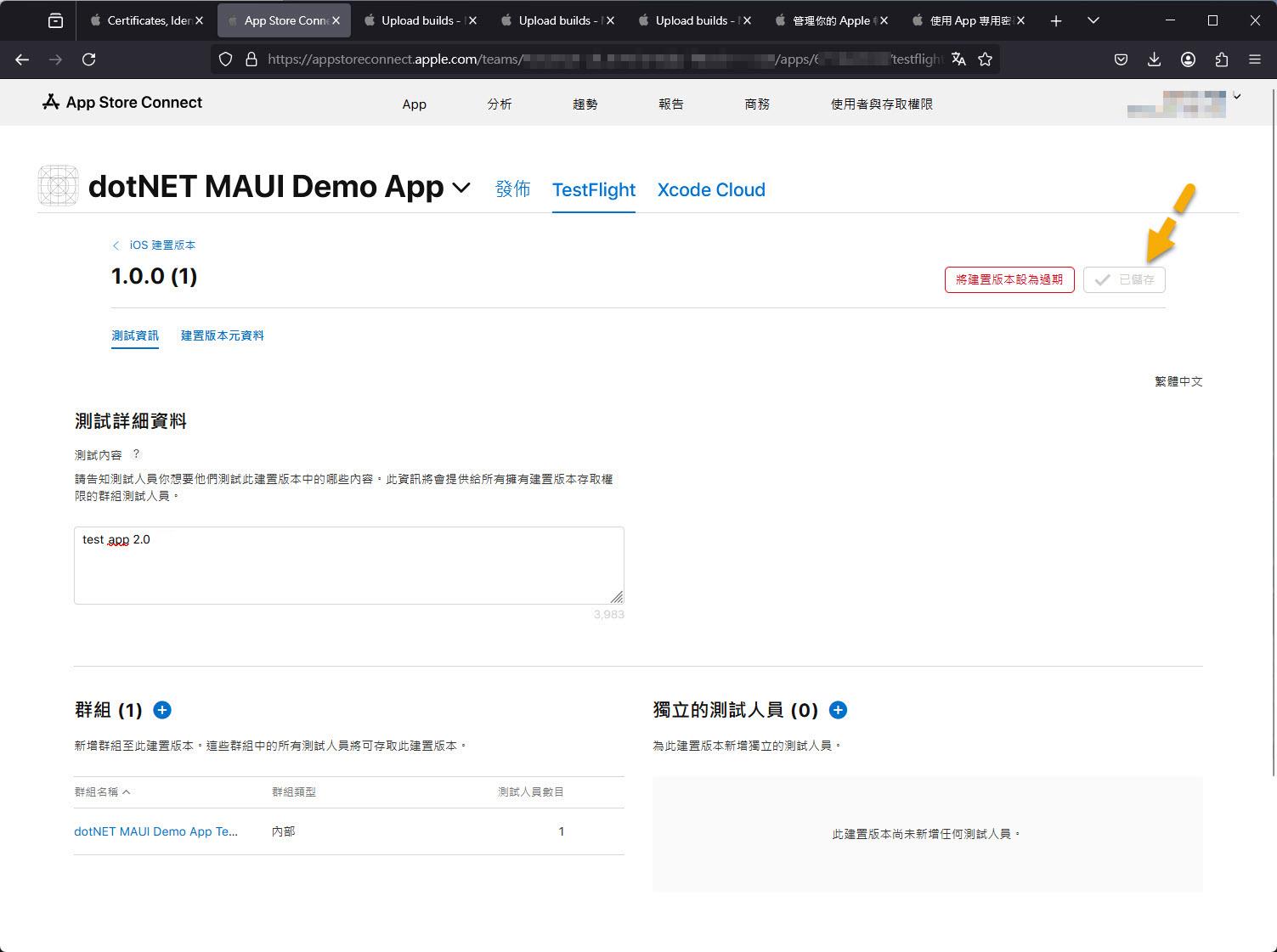Image resolution: width=1277 pixels, height=952 pixels.
Task: Open the 商務 menu item
Action: point(757,104)
